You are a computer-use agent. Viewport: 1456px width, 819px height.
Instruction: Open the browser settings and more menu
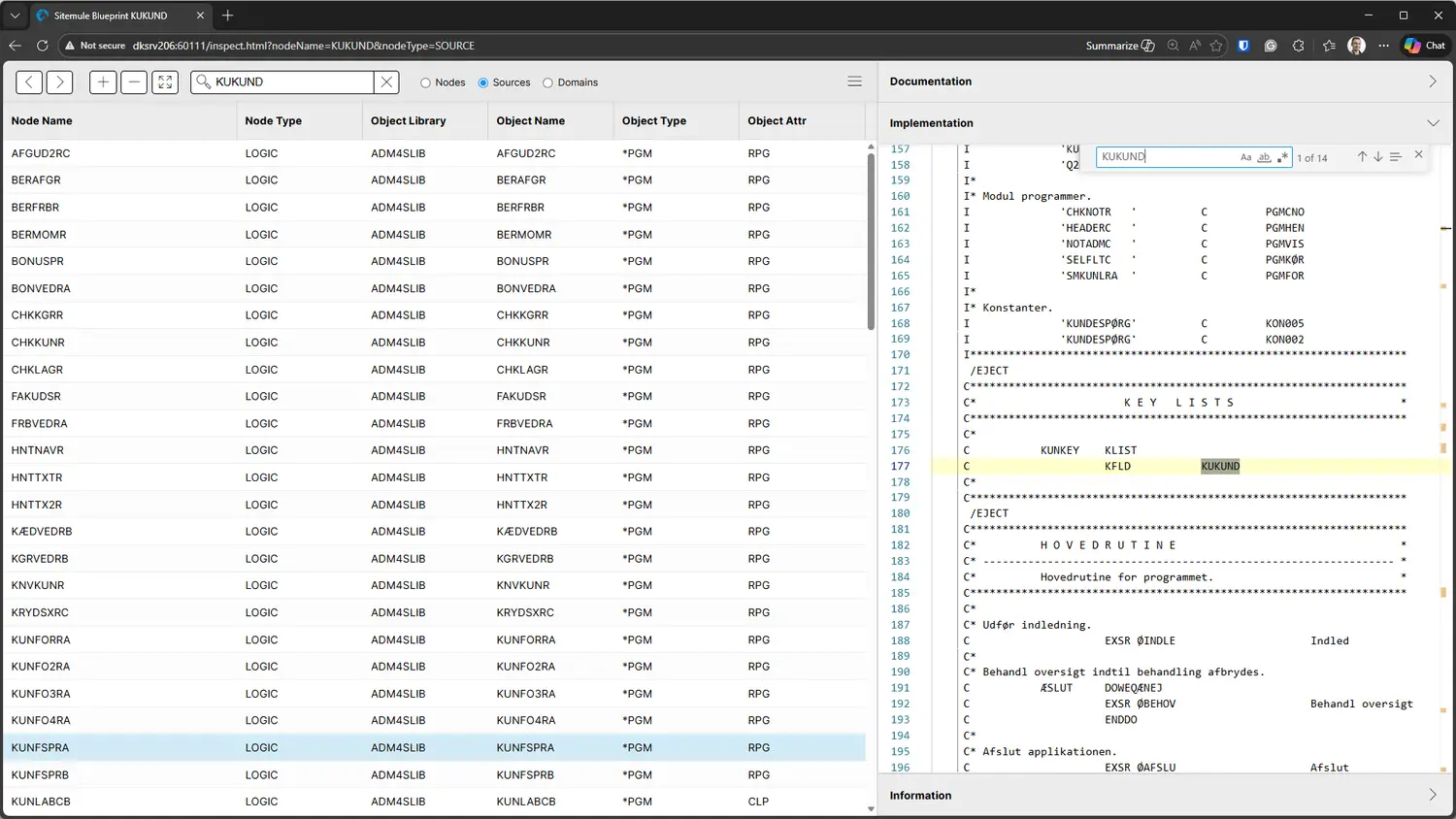coord(1383,46)
